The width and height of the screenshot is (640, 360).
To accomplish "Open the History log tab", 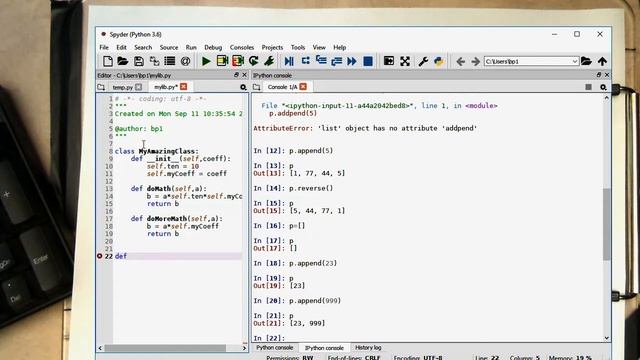I will pos(368,348).
